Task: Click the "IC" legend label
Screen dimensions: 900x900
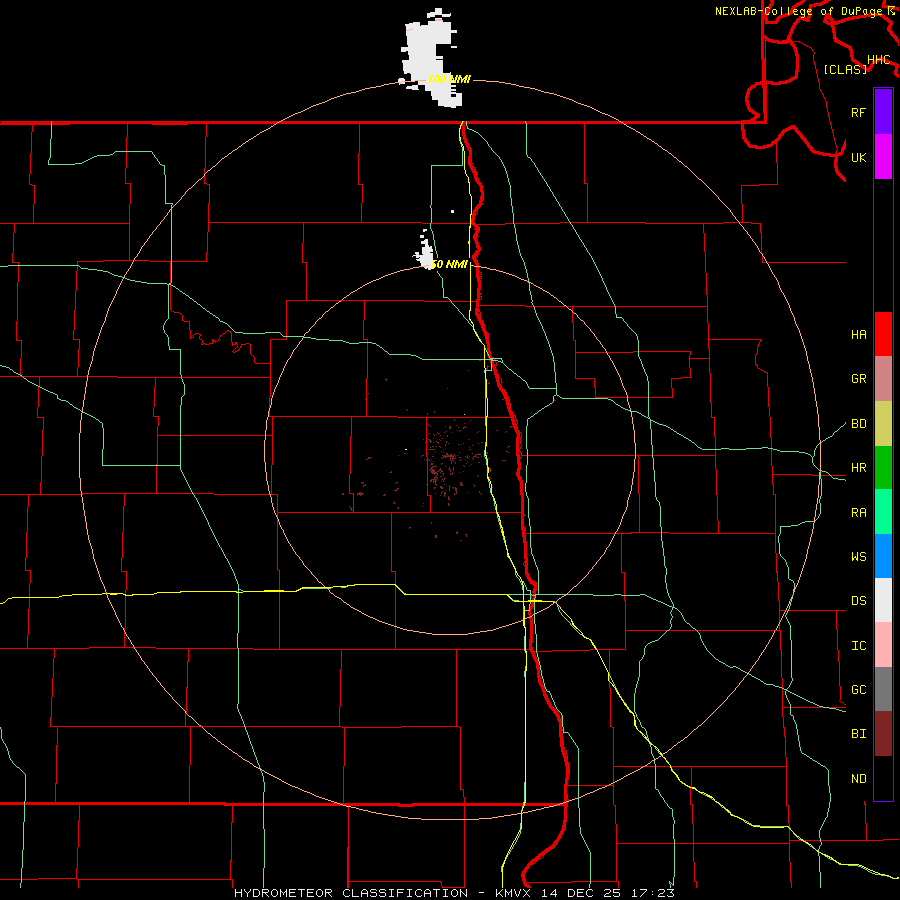Action: (x=858, y=645)
